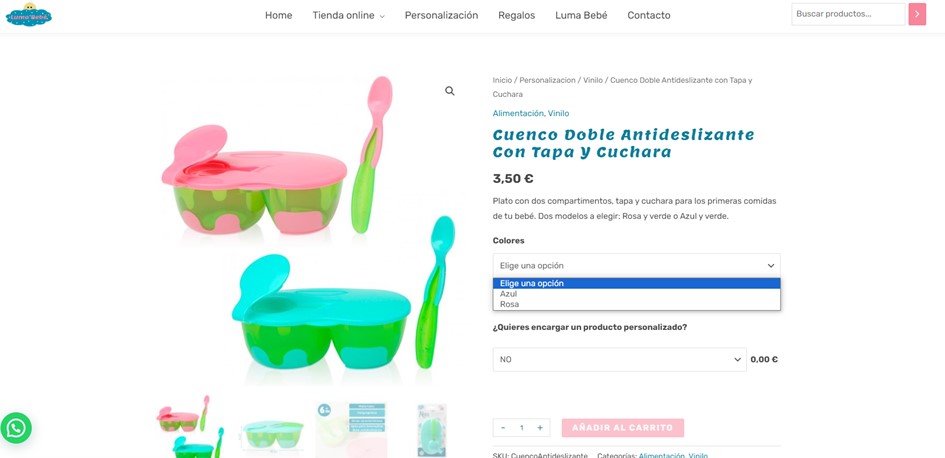This screenshot has width=945, height=458.
Task: Open the WhatsApp chat icon
Action: pos(16,428)
